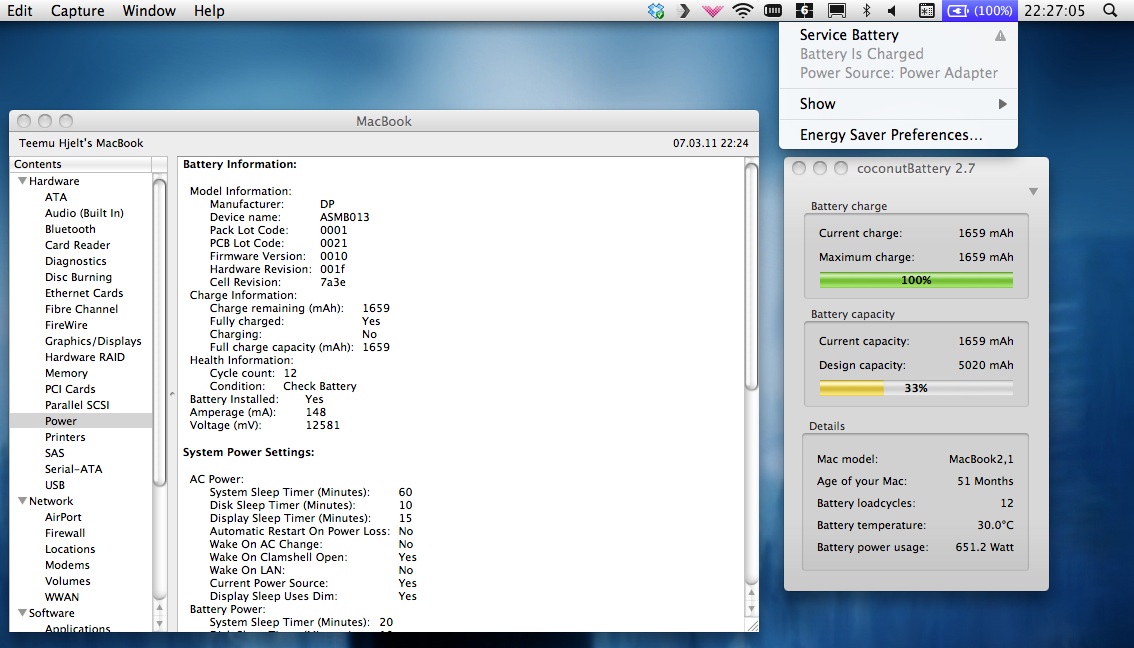Click the green battery charge bar
Viewport: 1134px width, 648px height.
(x=915, y=280)
